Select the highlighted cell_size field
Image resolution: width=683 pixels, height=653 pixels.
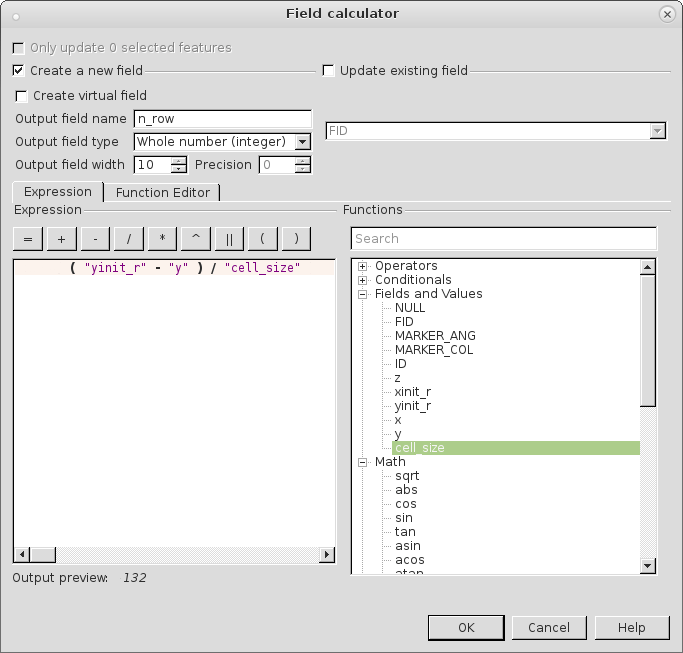click(516, 448)
